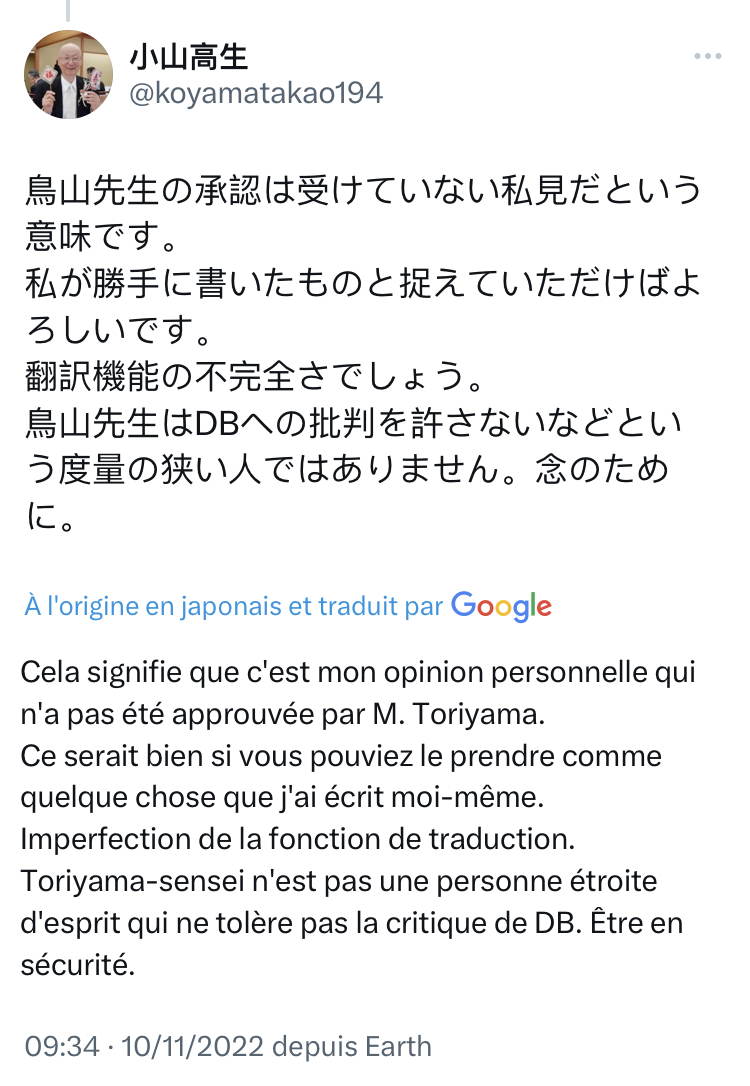750x1086 pixels.
Task: Open the three-dot more options menu
Action: [x=712, y=57]
